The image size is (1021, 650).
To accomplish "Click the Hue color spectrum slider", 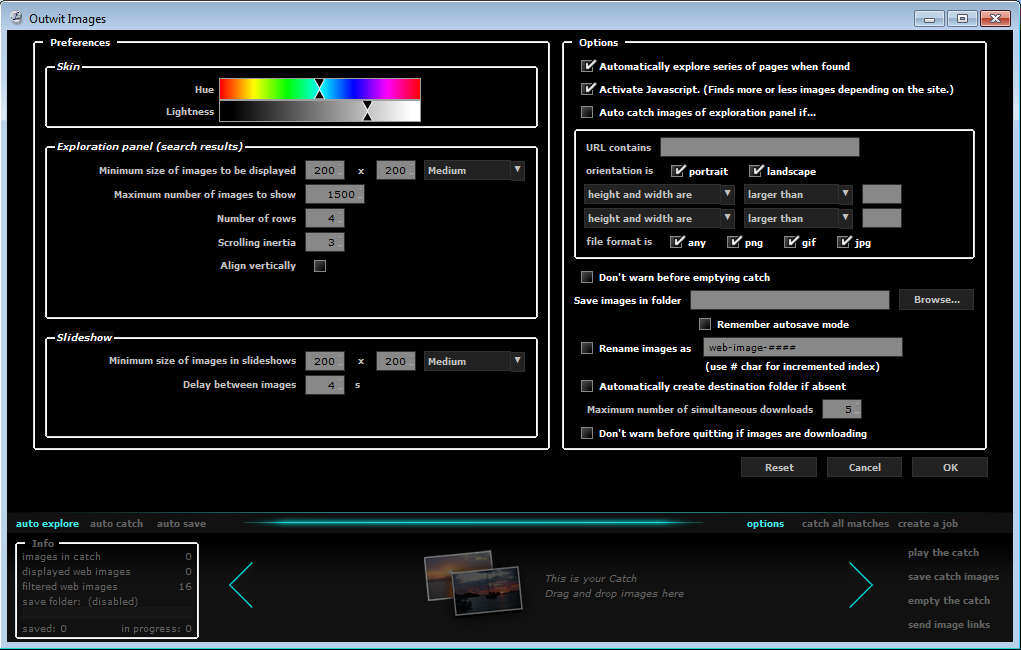I will 319,89.
